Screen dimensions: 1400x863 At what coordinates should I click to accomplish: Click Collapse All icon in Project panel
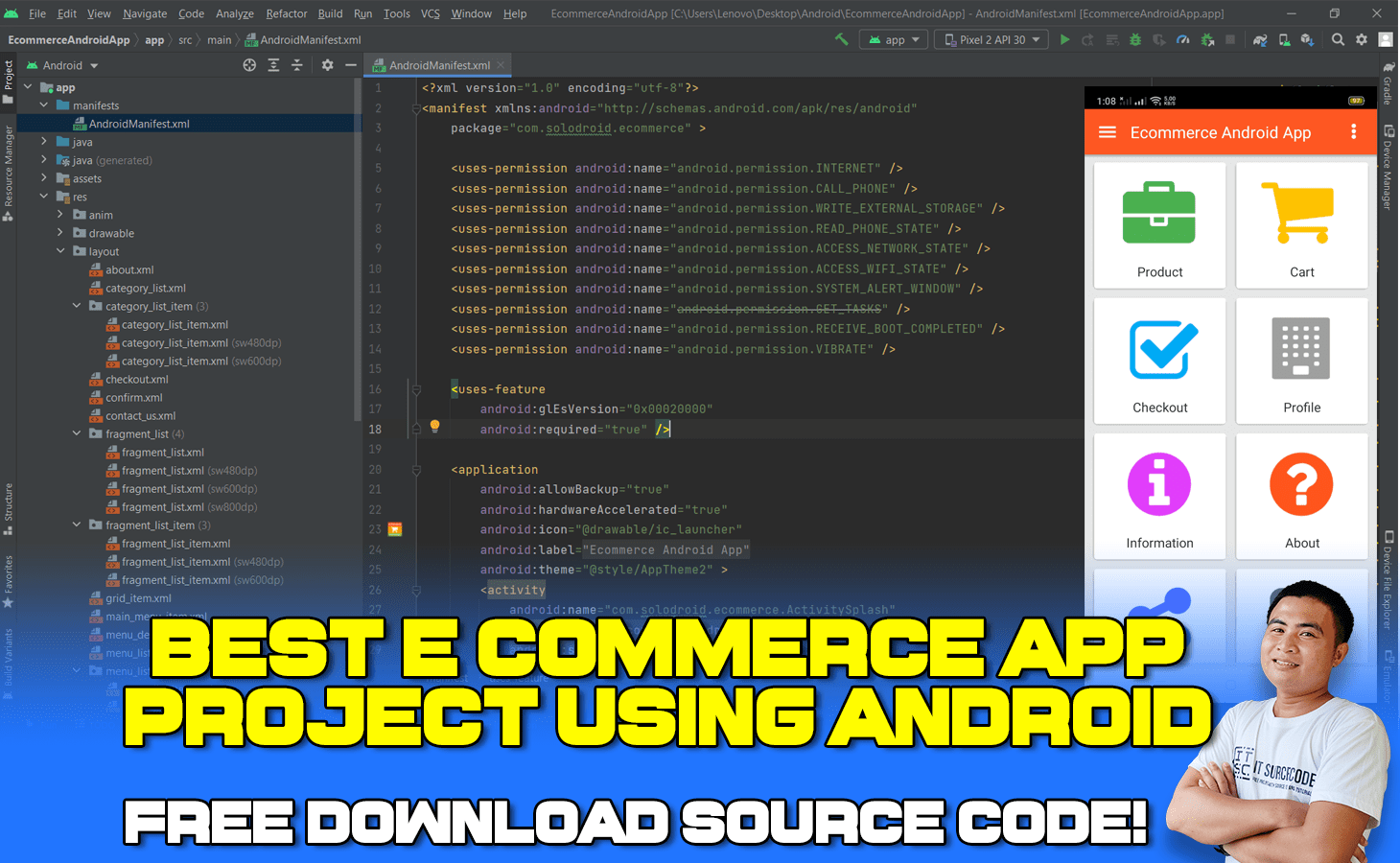click(296, 65)
